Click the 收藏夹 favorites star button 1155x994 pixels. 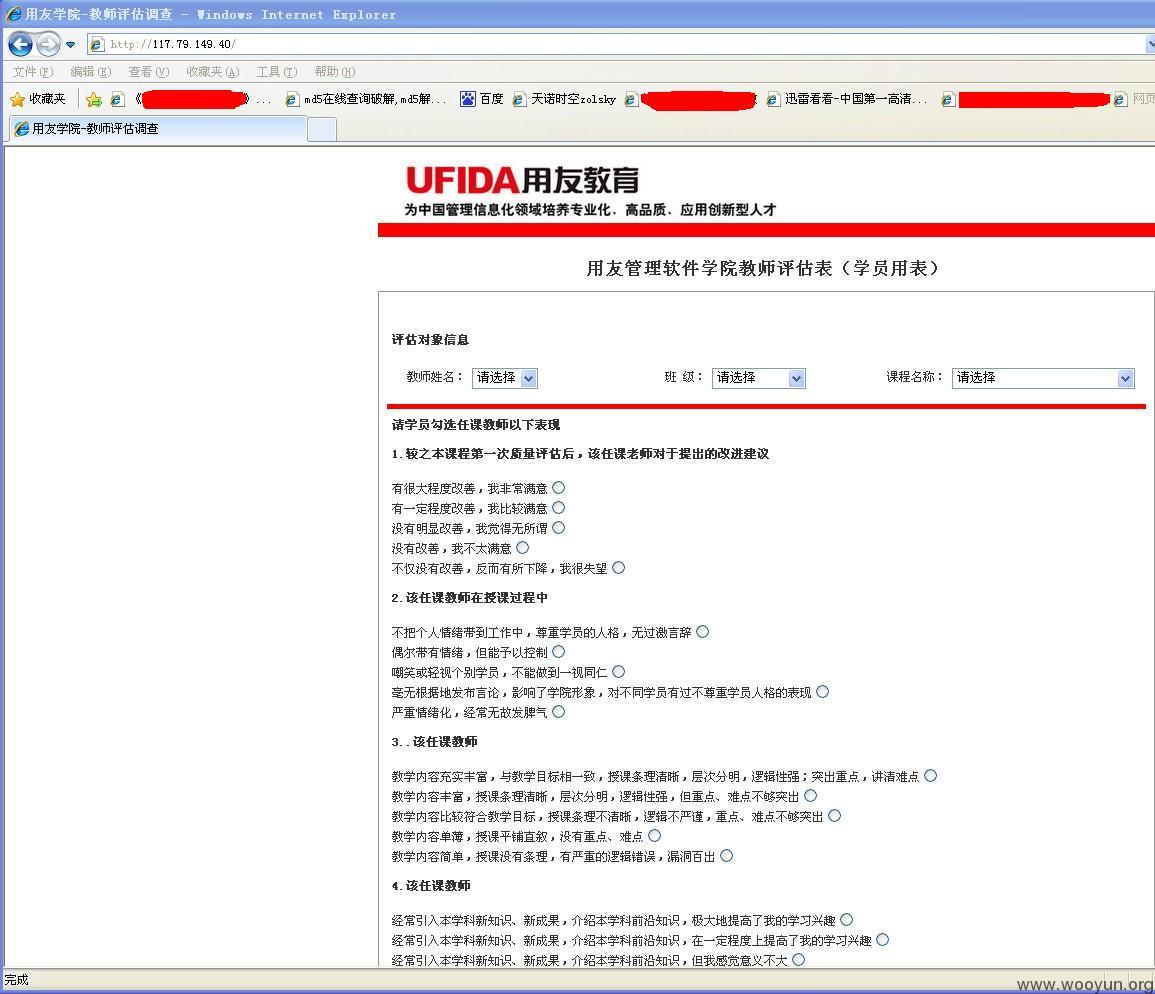[38, 99]
